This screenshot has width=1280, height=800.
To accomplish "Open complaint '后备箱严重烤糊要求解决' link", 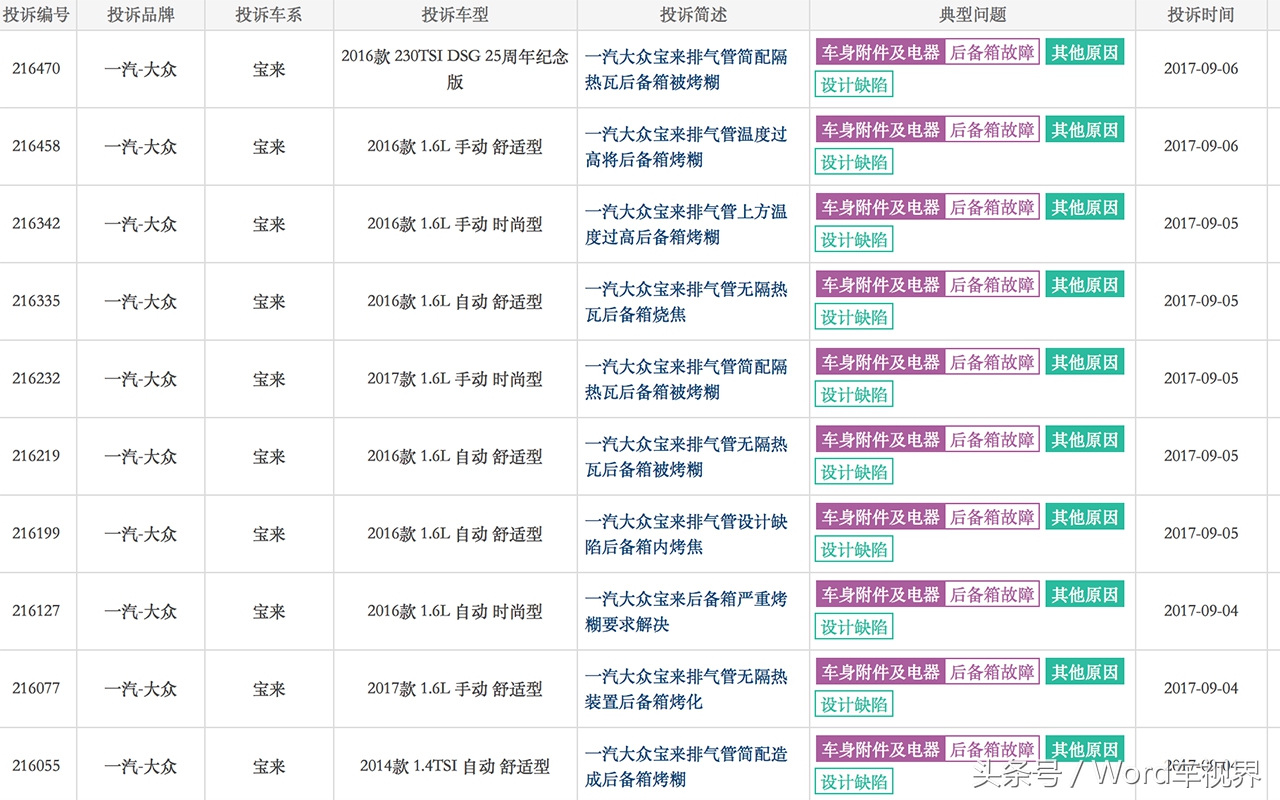I will (x=686, y=611).
